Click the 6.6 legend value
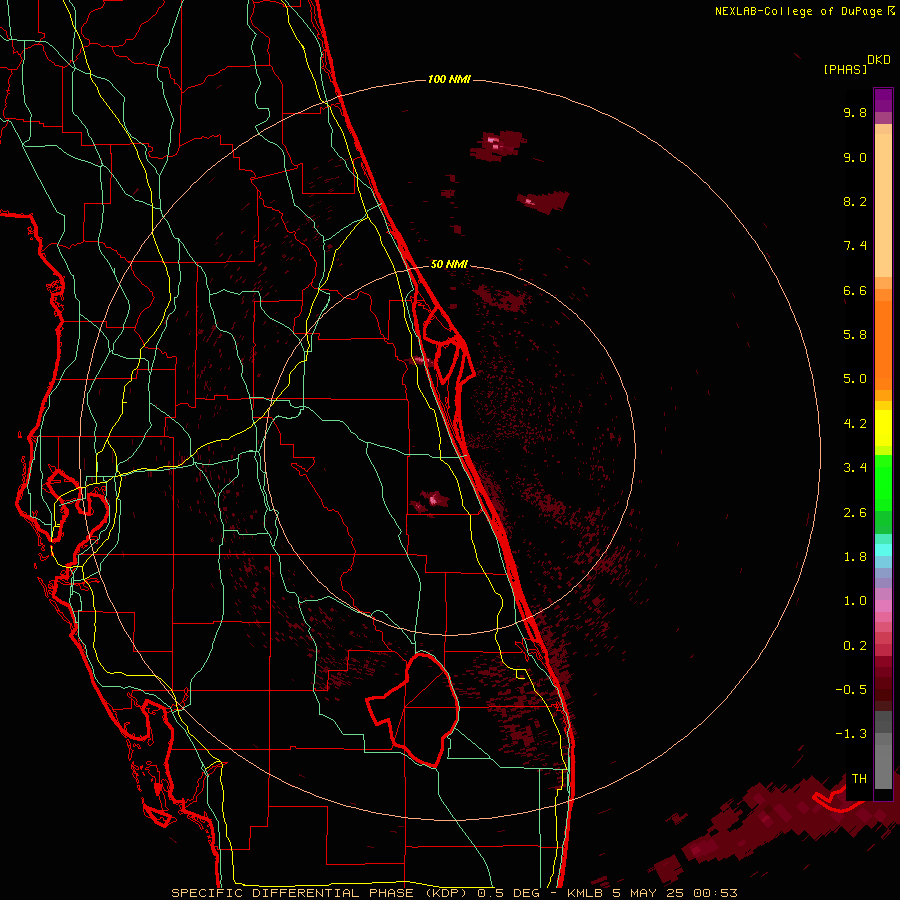The image size is (900, 900). pyautogui.click(x=855, y=290)
